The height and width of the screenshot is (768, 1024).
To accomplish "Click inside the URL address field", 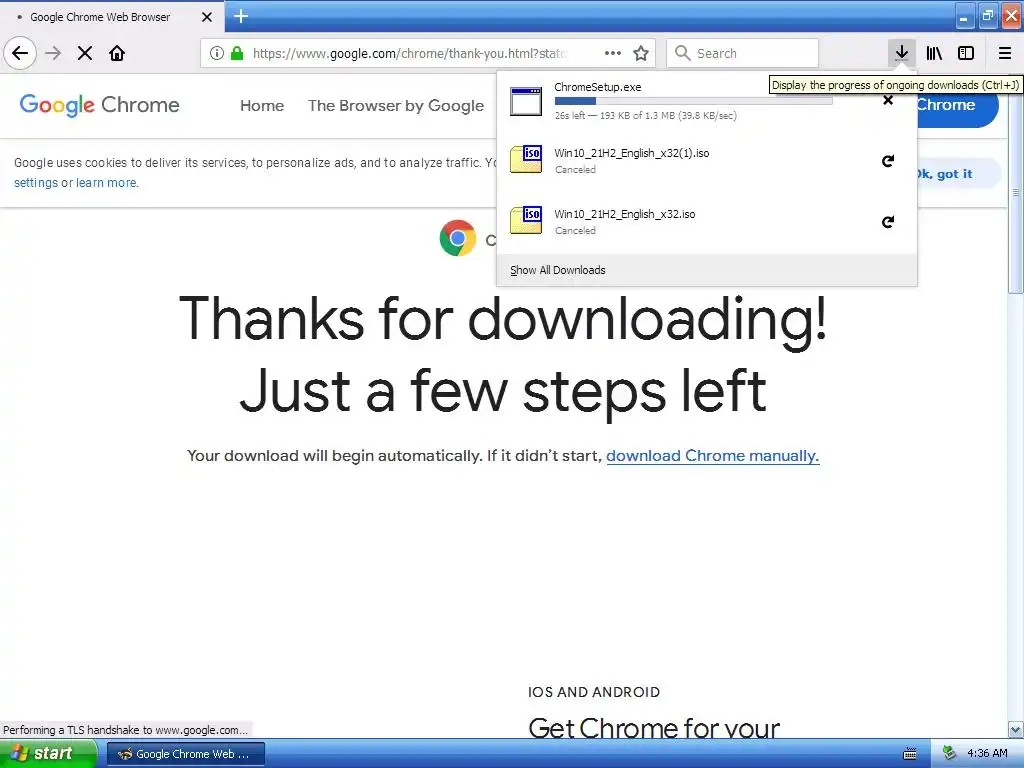I will point(410,53).
